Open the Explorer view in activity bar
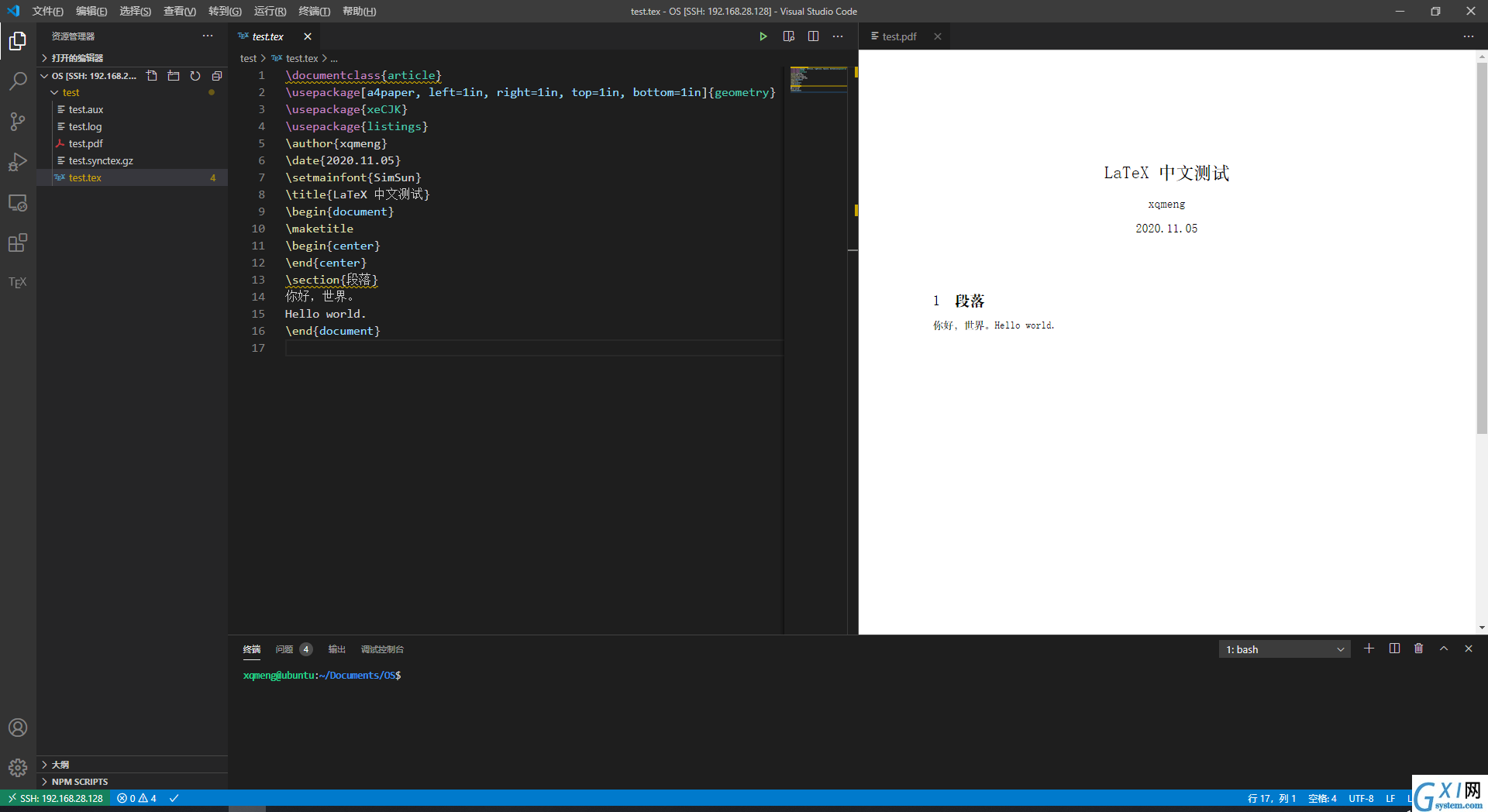1488x812 pixels. [18, 40]
